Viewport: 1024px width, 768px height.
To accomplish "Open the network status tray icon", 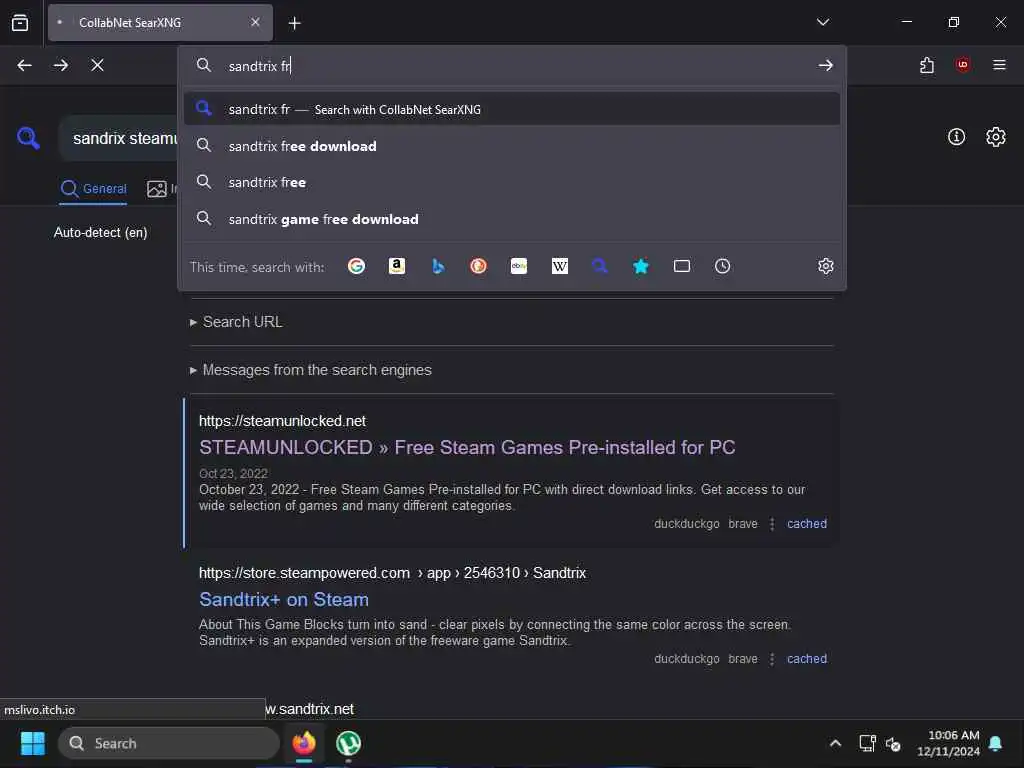I will 867,743.
